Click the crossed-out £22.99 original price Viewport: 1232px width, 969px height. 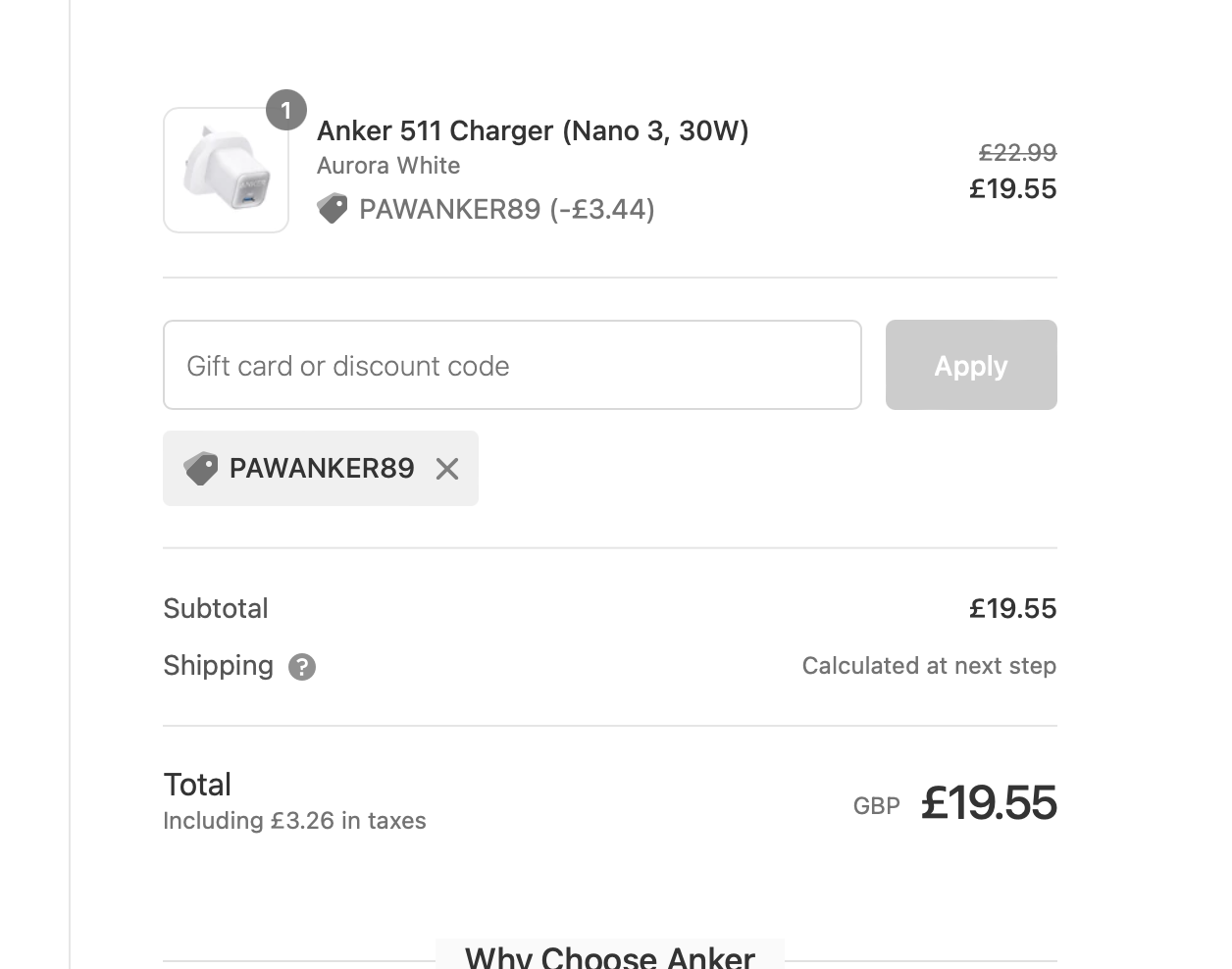click(1017, 153)
